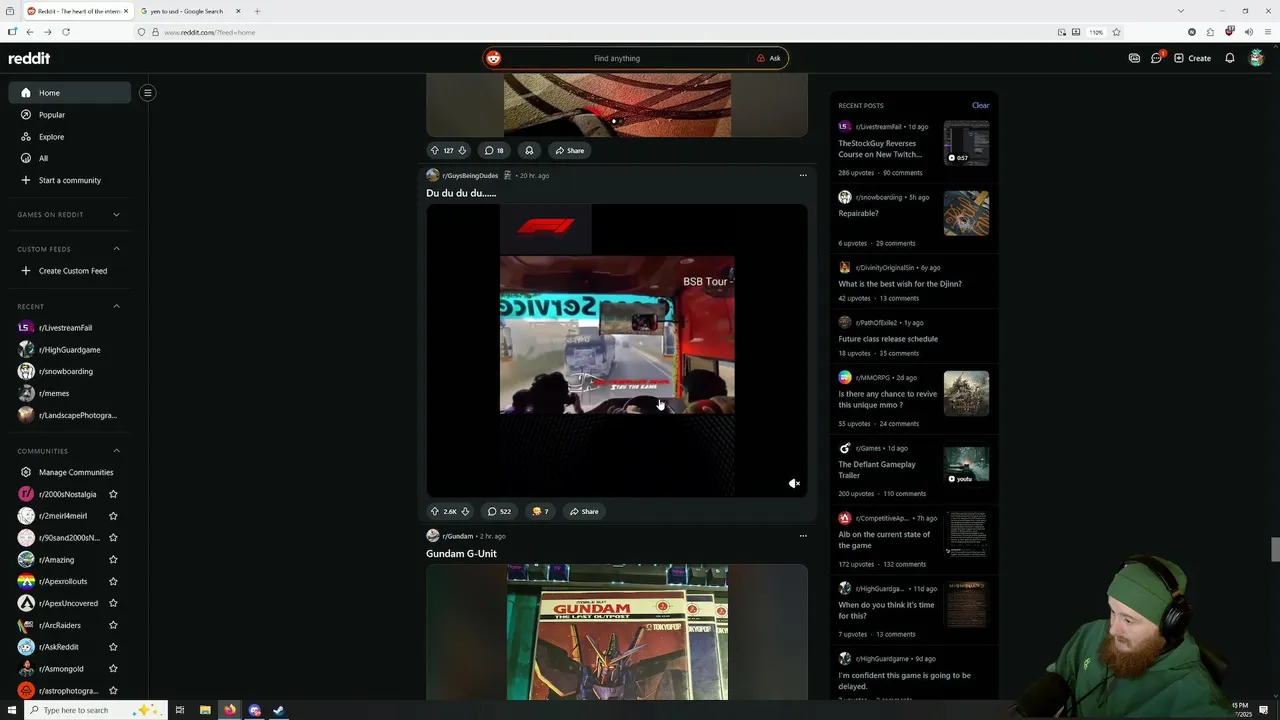Downvote the post with 127 votes
The width and height of the screenshot is (1280, 720).
[x=462, y=150]
